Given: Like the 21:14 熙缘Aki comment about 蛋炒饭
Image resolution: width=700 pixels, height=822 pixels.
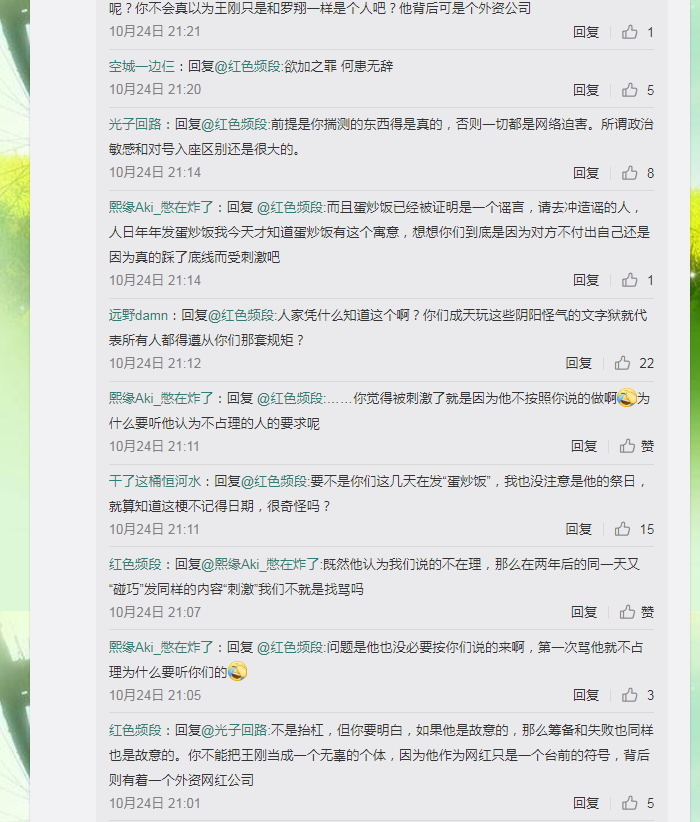Looking at the screenshot, I should pos(630,280).
